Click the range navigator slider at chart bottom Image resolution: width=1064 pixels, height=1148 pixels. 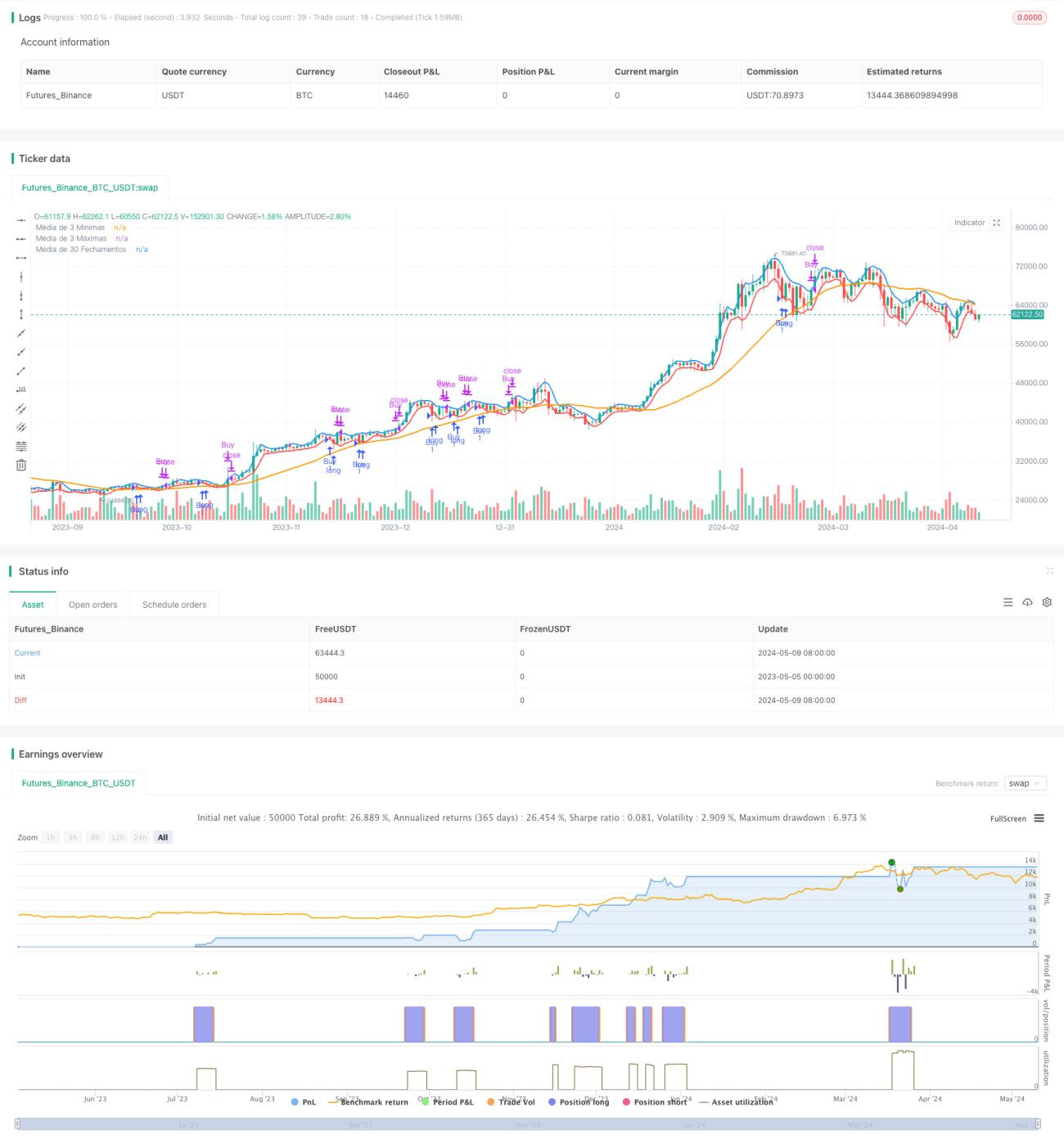(527, 1124)
